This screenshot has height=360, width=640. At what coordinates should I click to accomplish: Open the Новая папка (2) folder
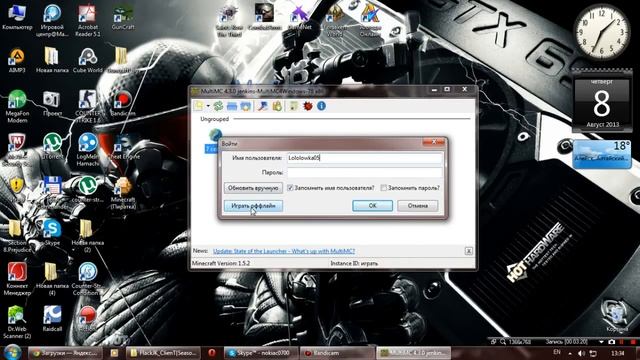(87, 236)
